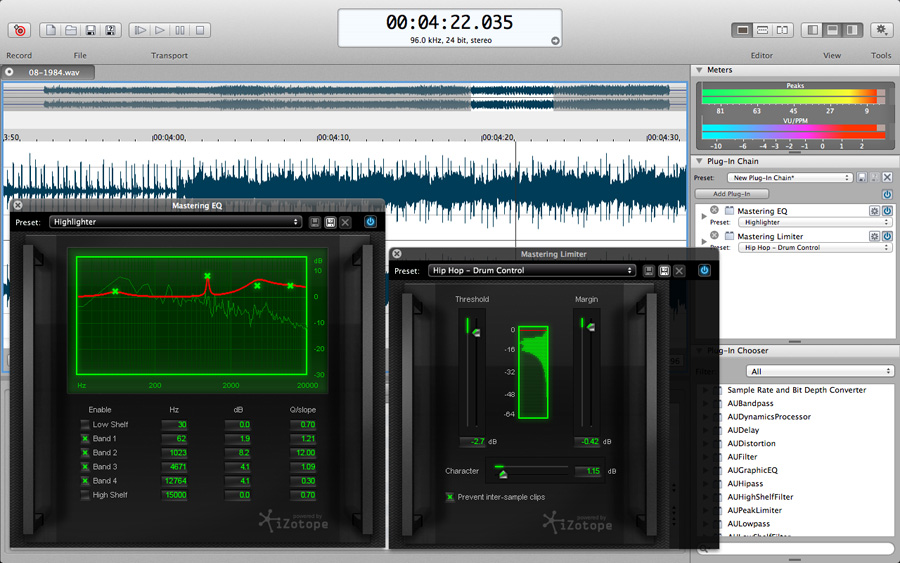
Task: Open the Filter All dropdown in Plug-In Chooser
Action: tap(820, 371)
